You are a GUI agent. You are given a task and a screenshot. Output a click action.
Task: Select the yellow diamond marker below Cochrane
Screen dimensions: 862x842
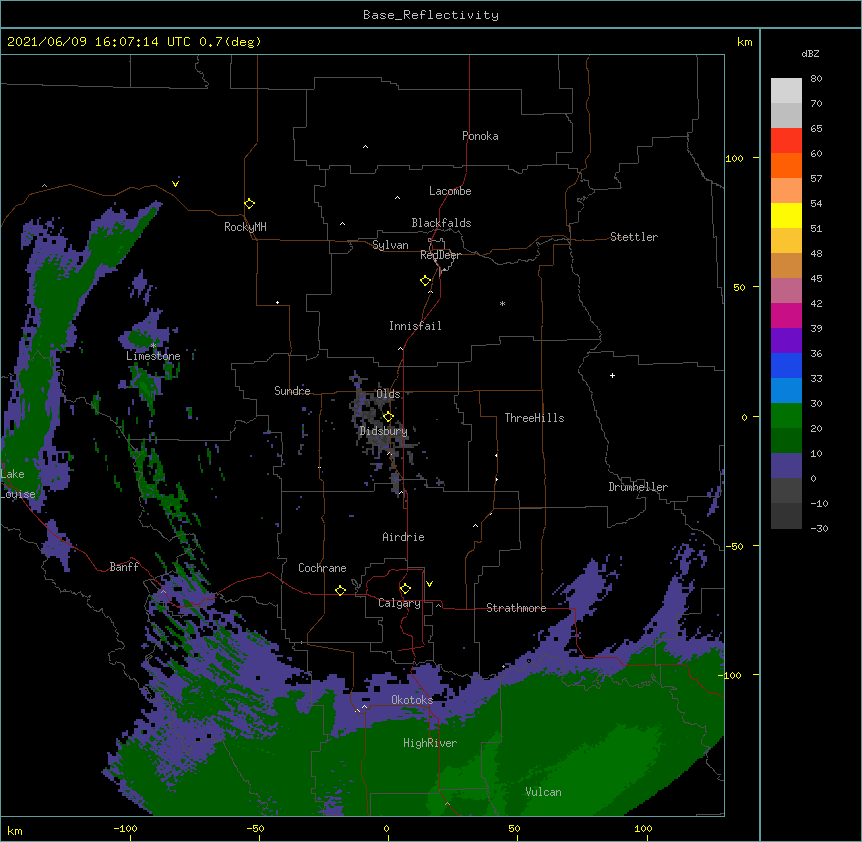pyautogui.click(x=340, y=590)
